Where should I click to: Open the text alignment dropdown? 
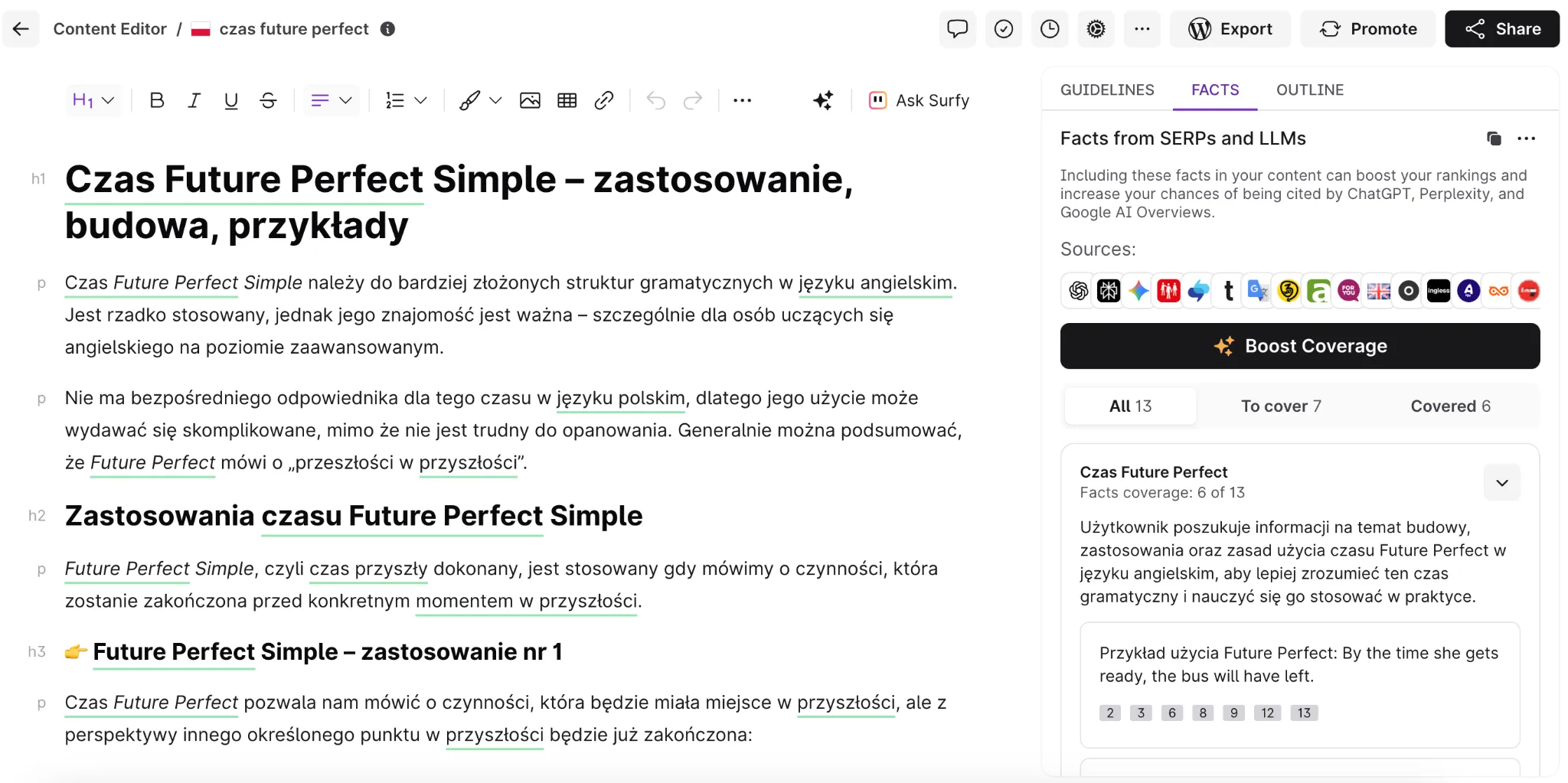pos(332,100)
